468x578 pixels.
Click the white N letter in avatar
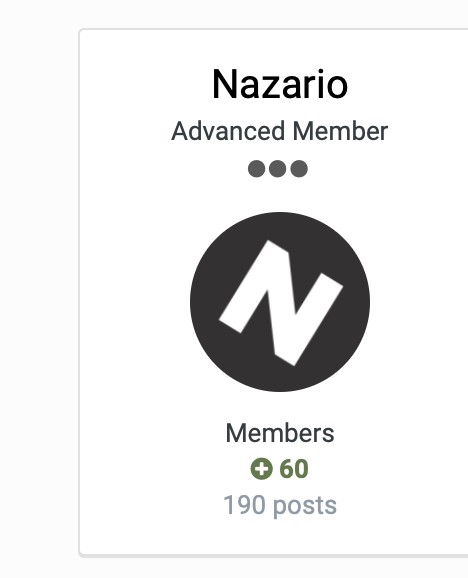tap(281, 303)
